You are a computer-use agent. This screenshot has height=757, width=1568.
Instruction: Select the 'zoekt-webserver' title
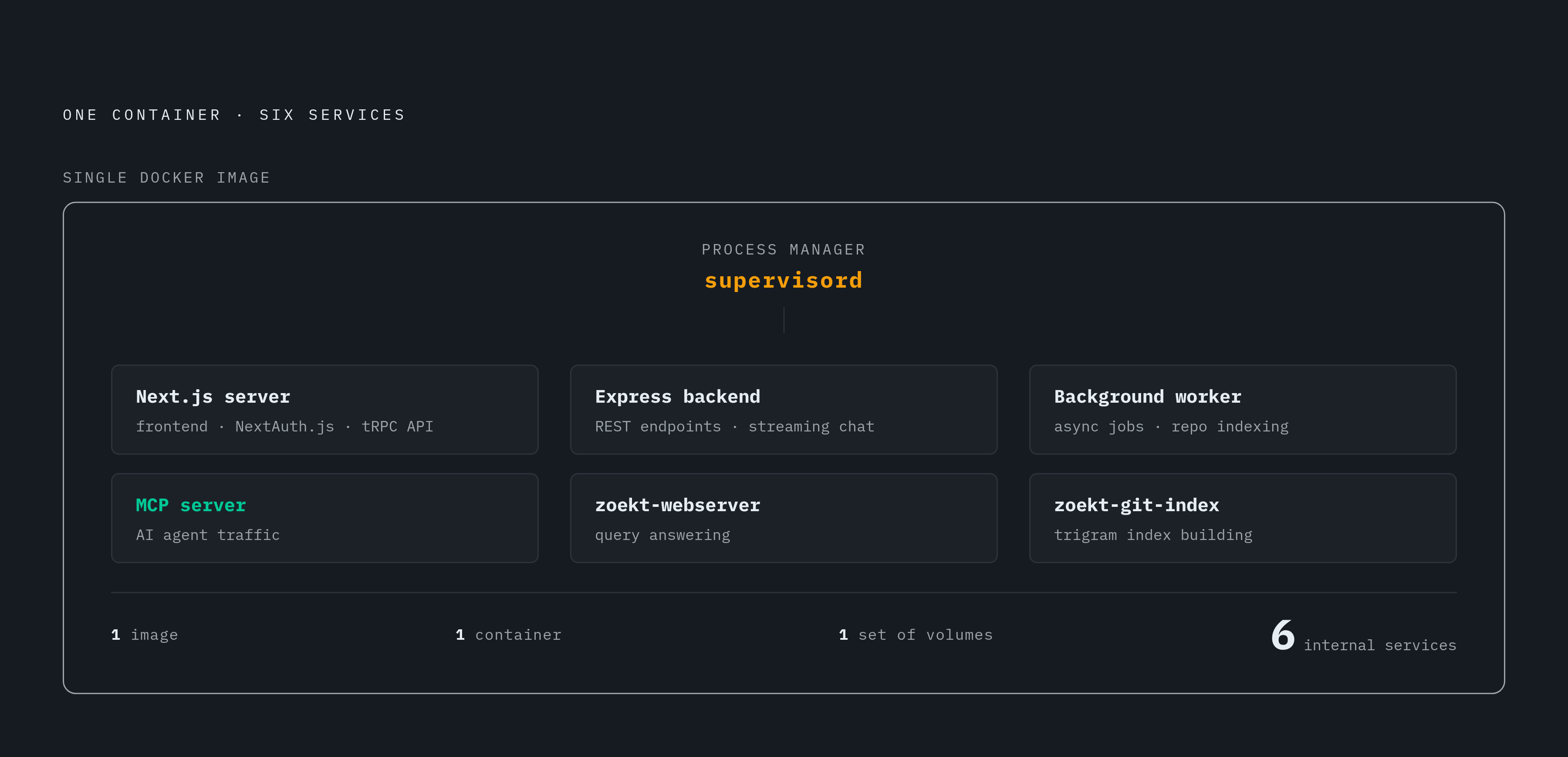click(677, 505)
